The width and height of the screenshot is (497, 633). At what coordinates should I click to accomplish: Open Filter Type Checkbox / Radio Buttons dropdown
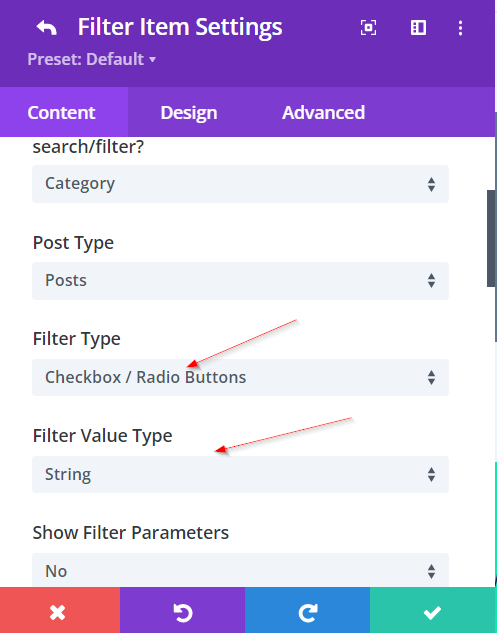(x=240, y=377)
